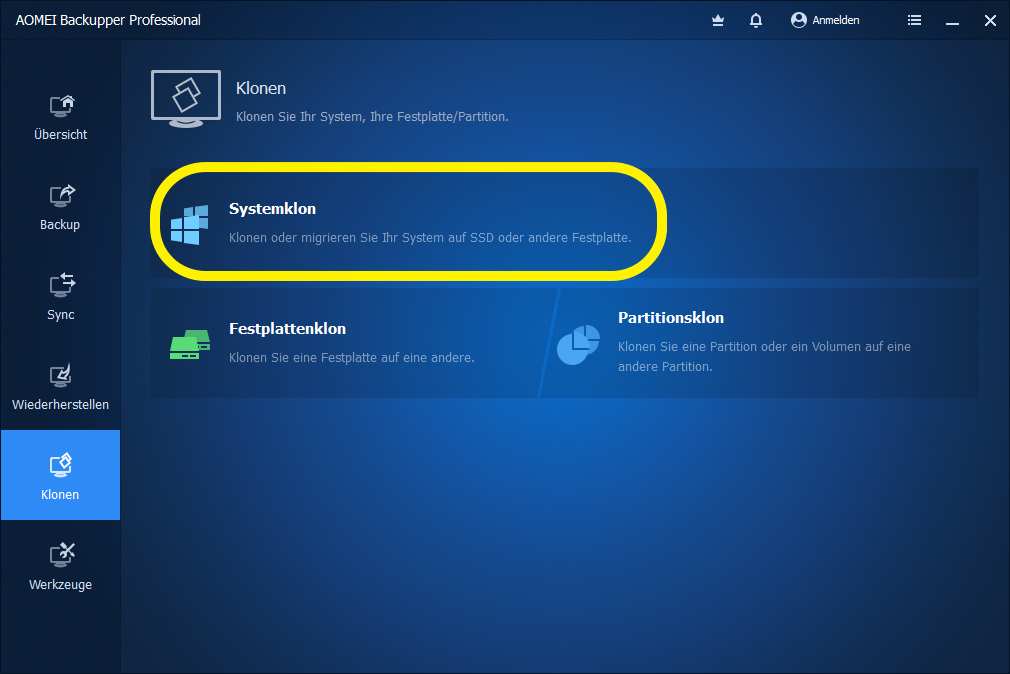Click the 'AOMEI Backupper Professional' title text
Screen dimensions: 1010x674
(x=108, y=21)
